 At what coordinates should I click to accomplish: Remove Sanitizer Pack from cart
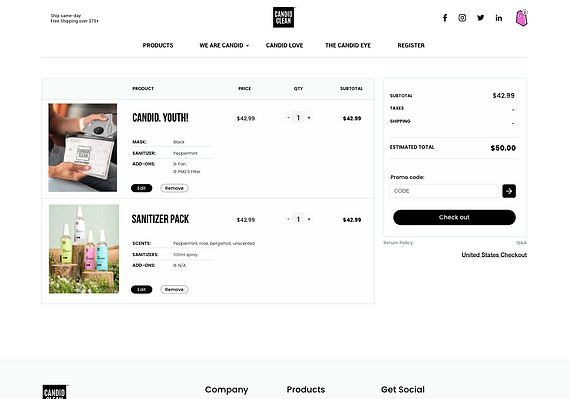tap(174, 289)
